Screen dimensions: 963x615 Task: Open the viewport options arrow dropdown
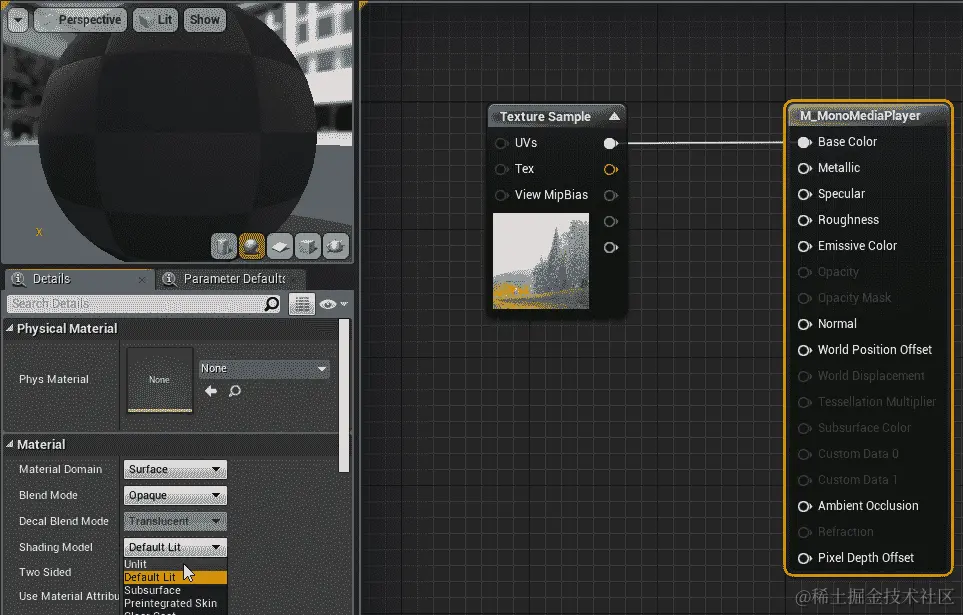coord(18,20)
